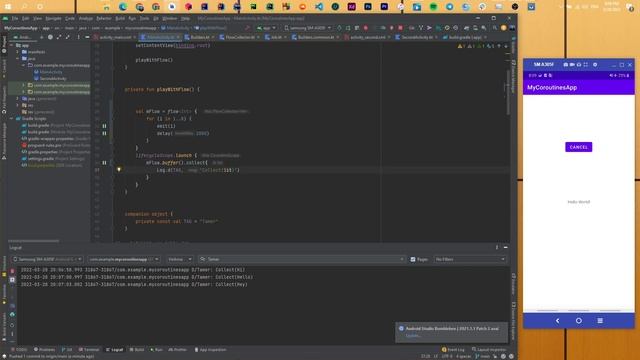Click the Microsoft Edge icon on taskbar

tap(122, 7)
